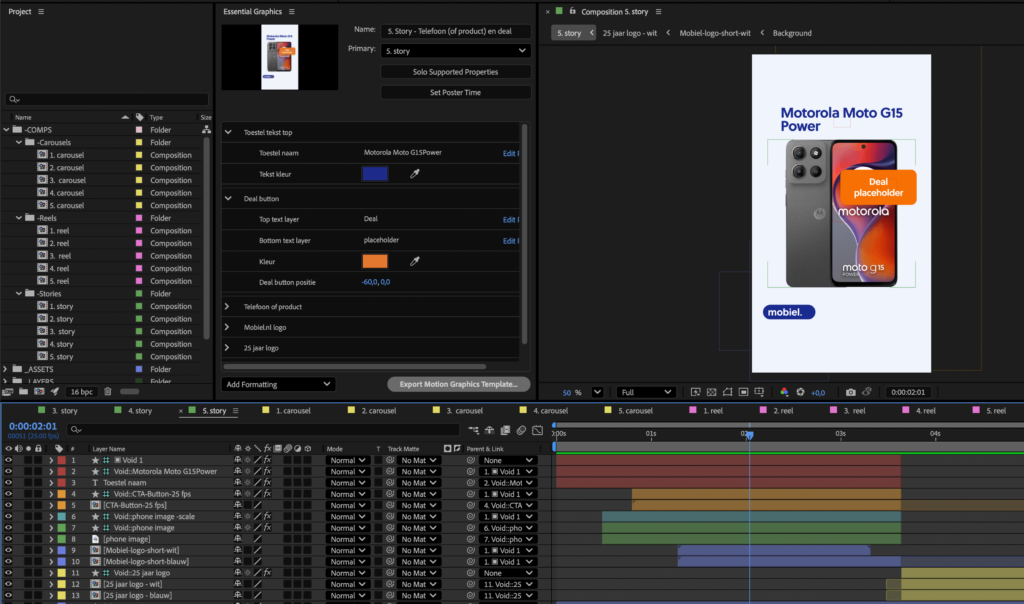Image resolution: width=1024 pixels, height=604 pixels.
Task: Open the Primary composition dropdown
Action: tap(456, 50)
